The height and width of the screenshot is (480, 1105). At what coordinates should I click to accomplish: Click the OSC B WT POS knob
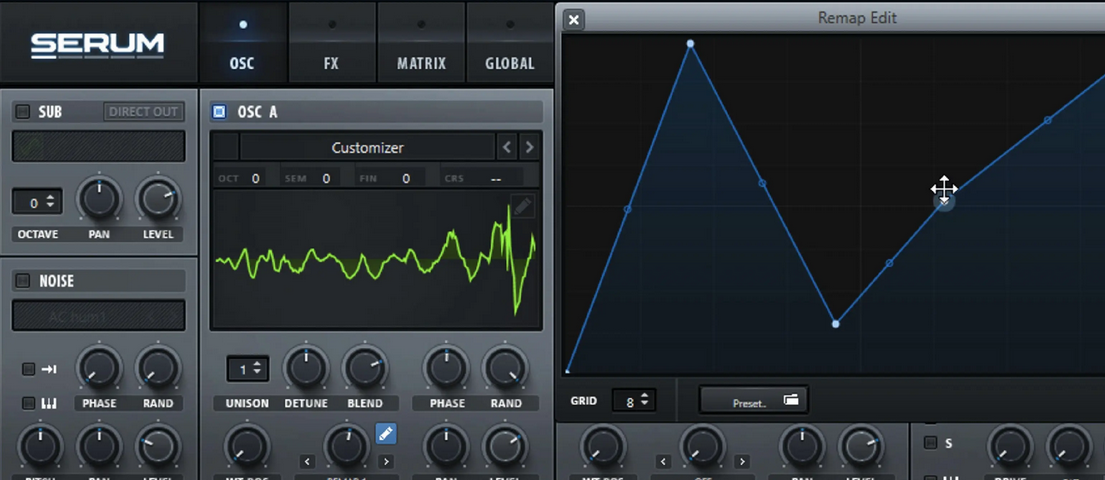[x=603, y=447]
